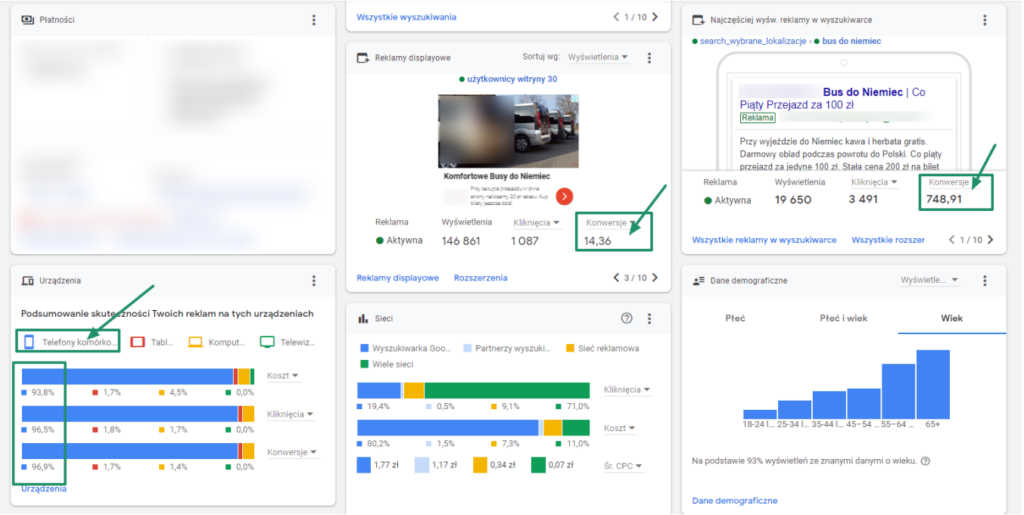Switch to the Płeć i wiek tab
Screen dimensions: 1024x515
coord(843,318)
